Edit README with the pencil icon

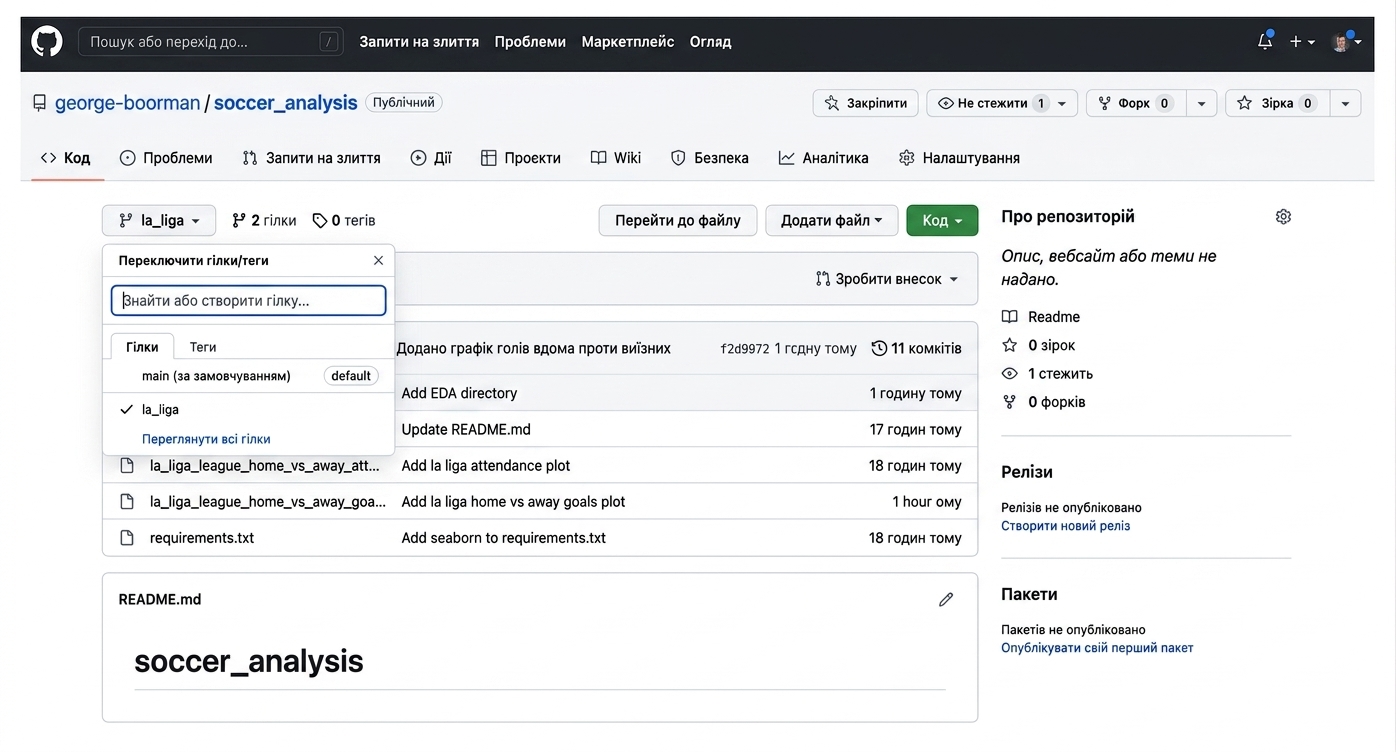click(x=946, y=600)
